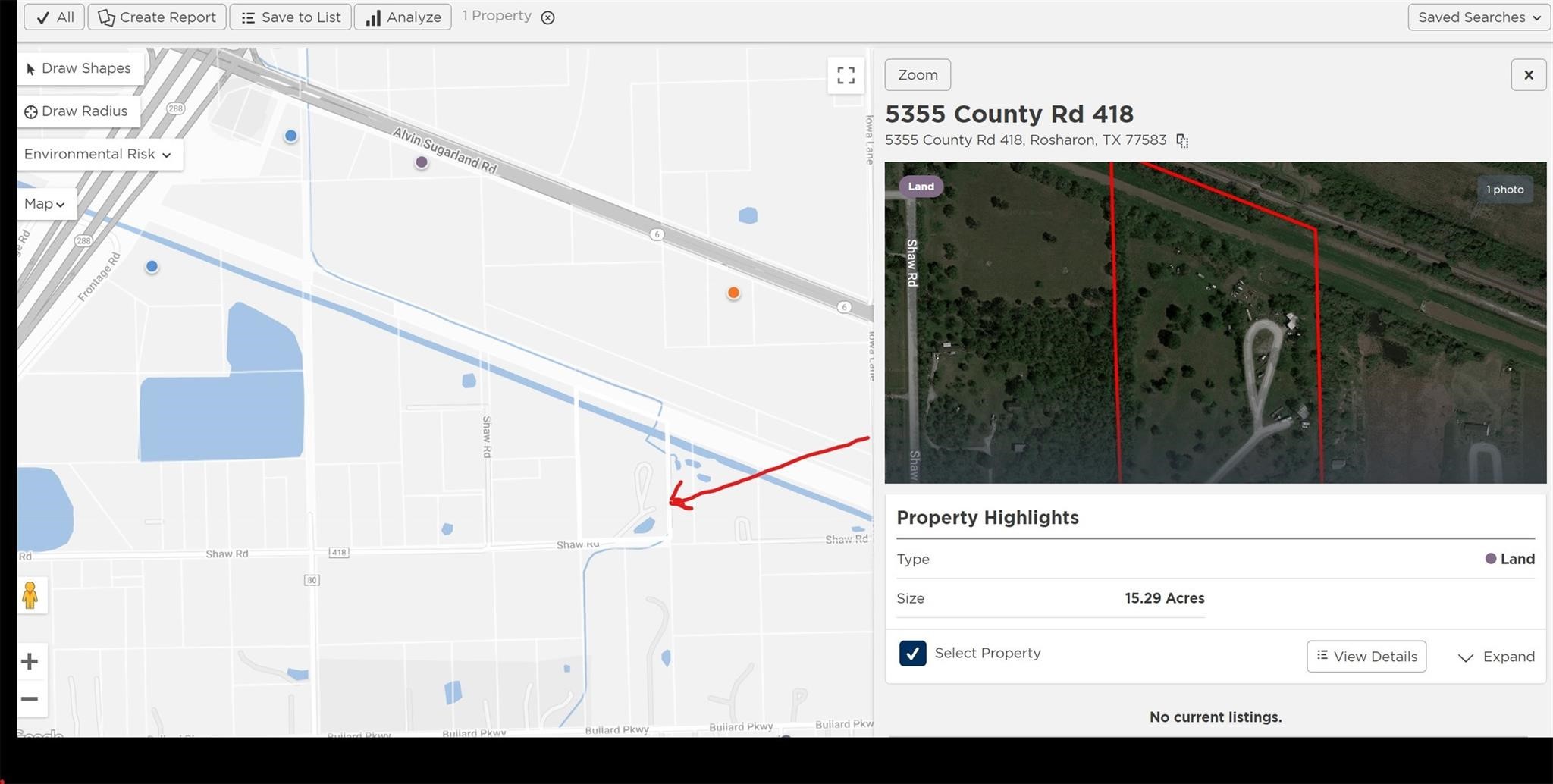Select the Draw Shapes tool
The image size is (1553, 784).
coord(79,68)
